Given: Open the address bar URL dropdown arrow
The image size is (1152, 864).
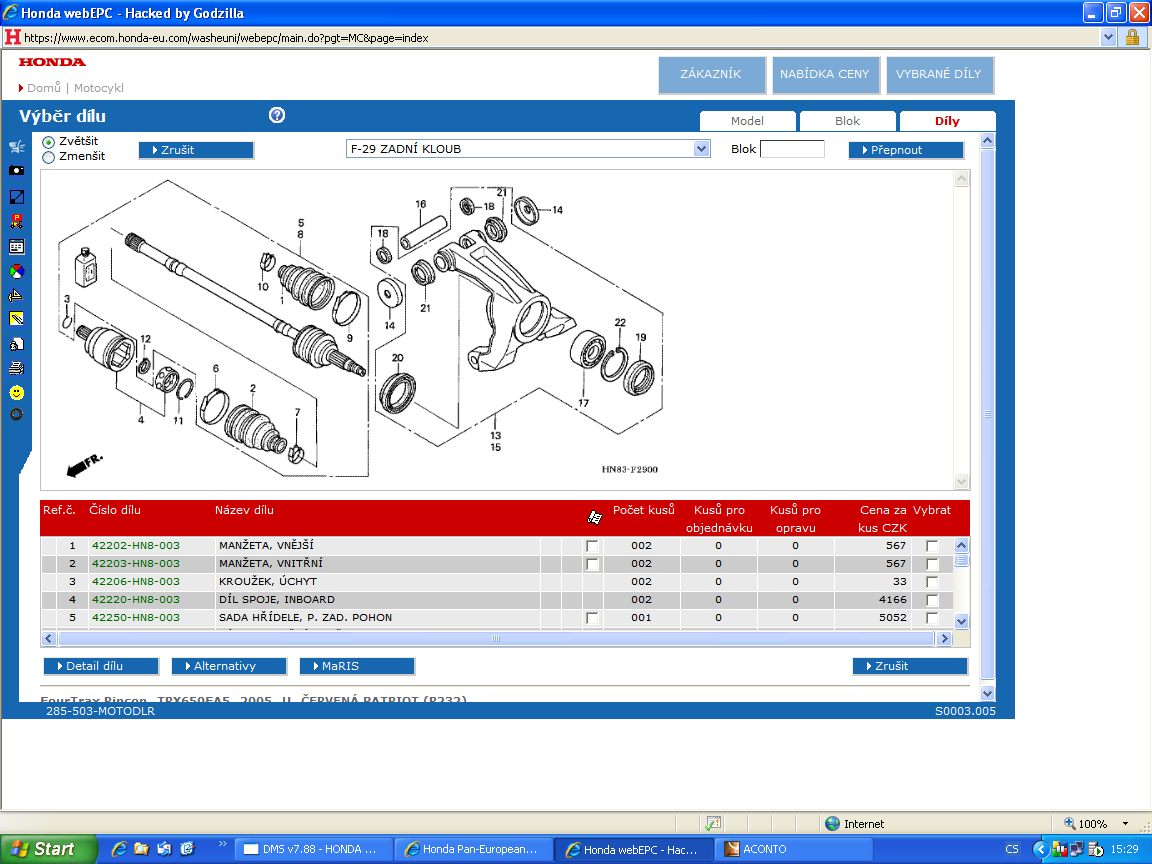Looking at the screenshot, I should pyautogui.click(x=1109, y=37).
